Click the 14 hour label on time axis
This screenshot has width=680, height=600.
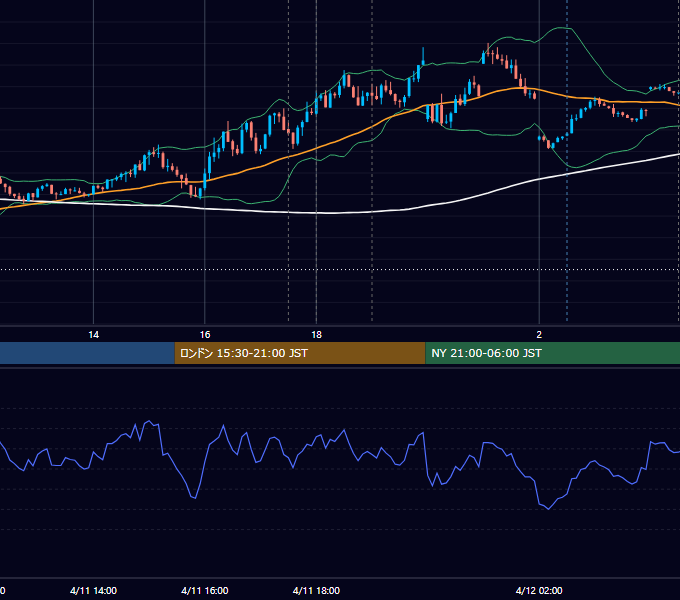93,335
